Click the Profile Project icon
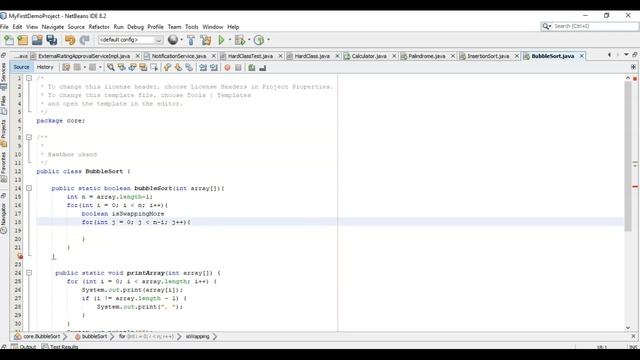The width and height of the screenshot is (640, 360). point(259,40)
